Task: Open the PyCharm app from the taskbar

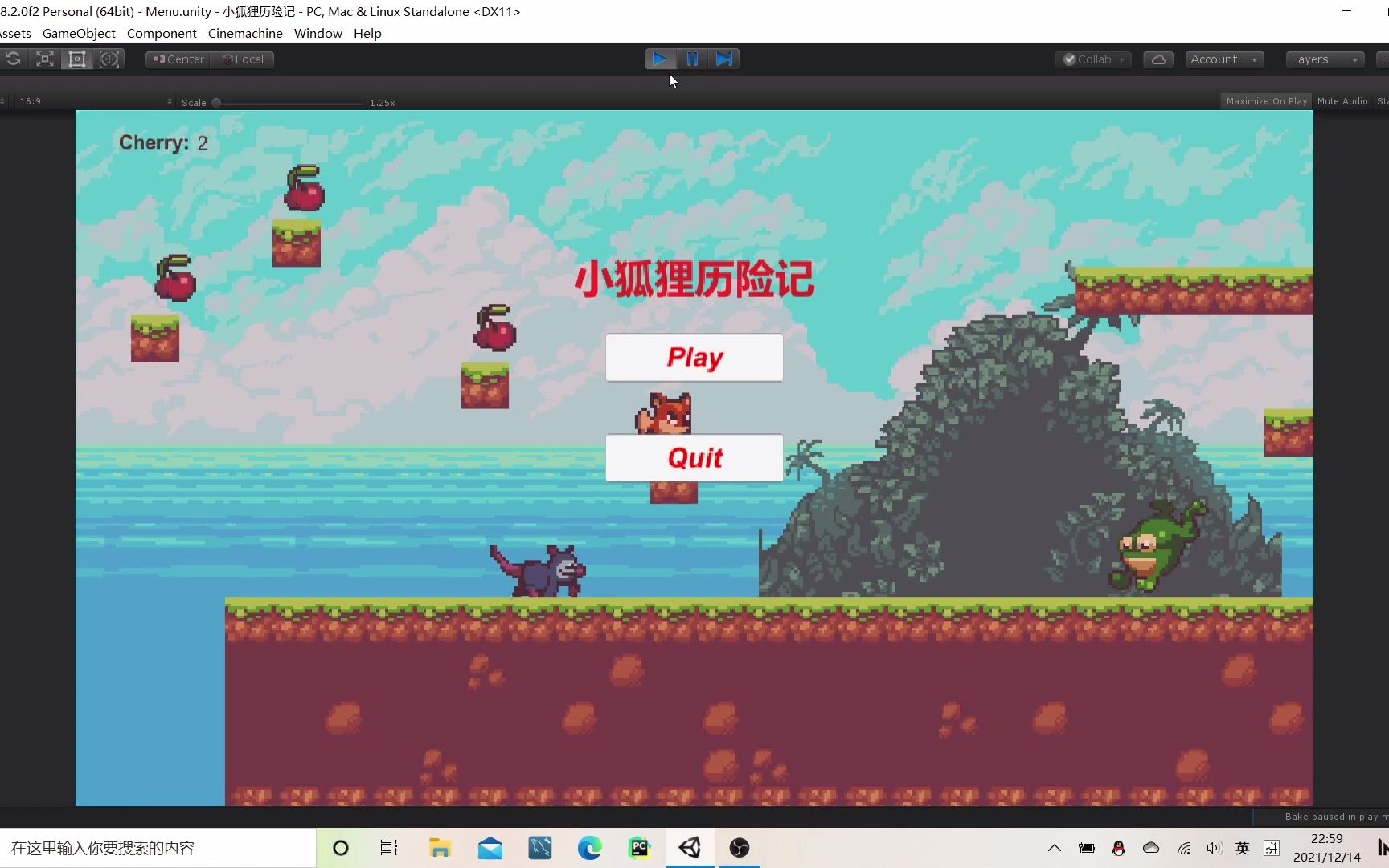Action: tap(639, 848)
